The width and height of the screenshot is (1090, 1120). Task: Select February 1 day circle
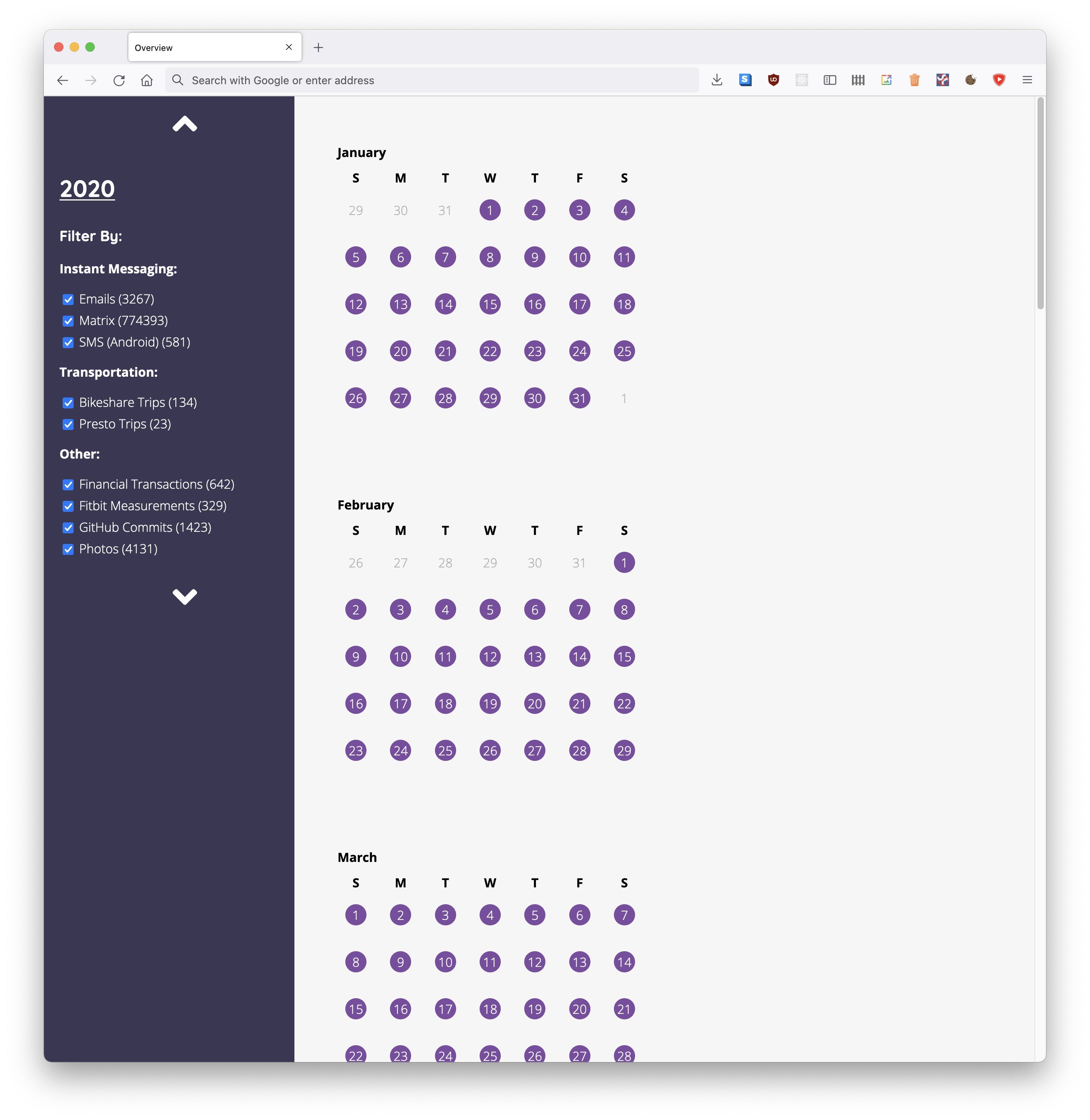624,562
